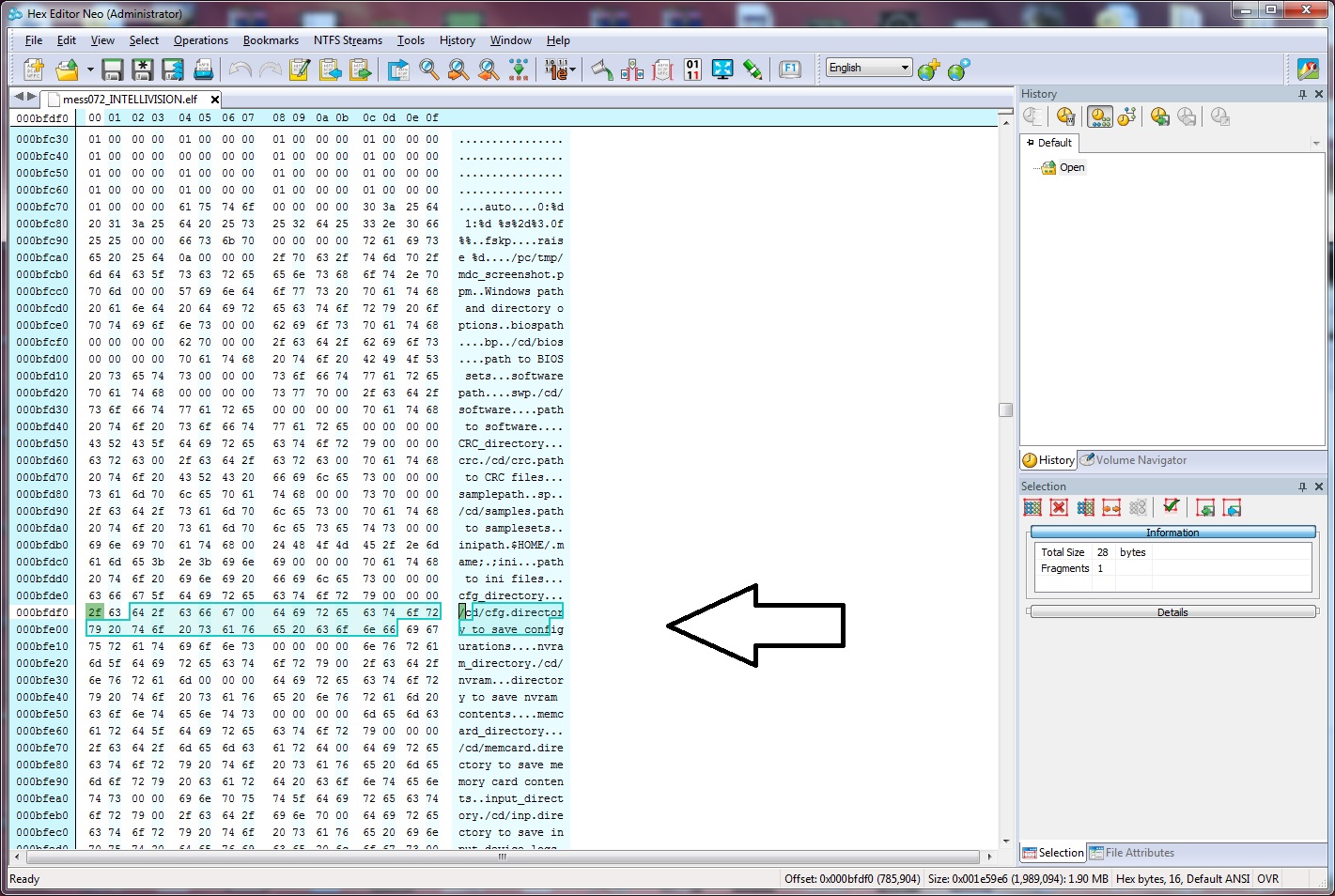This screenshot has height=896, width=1335.
Task: Click the Paste clipboard icon
Action: 360,69
